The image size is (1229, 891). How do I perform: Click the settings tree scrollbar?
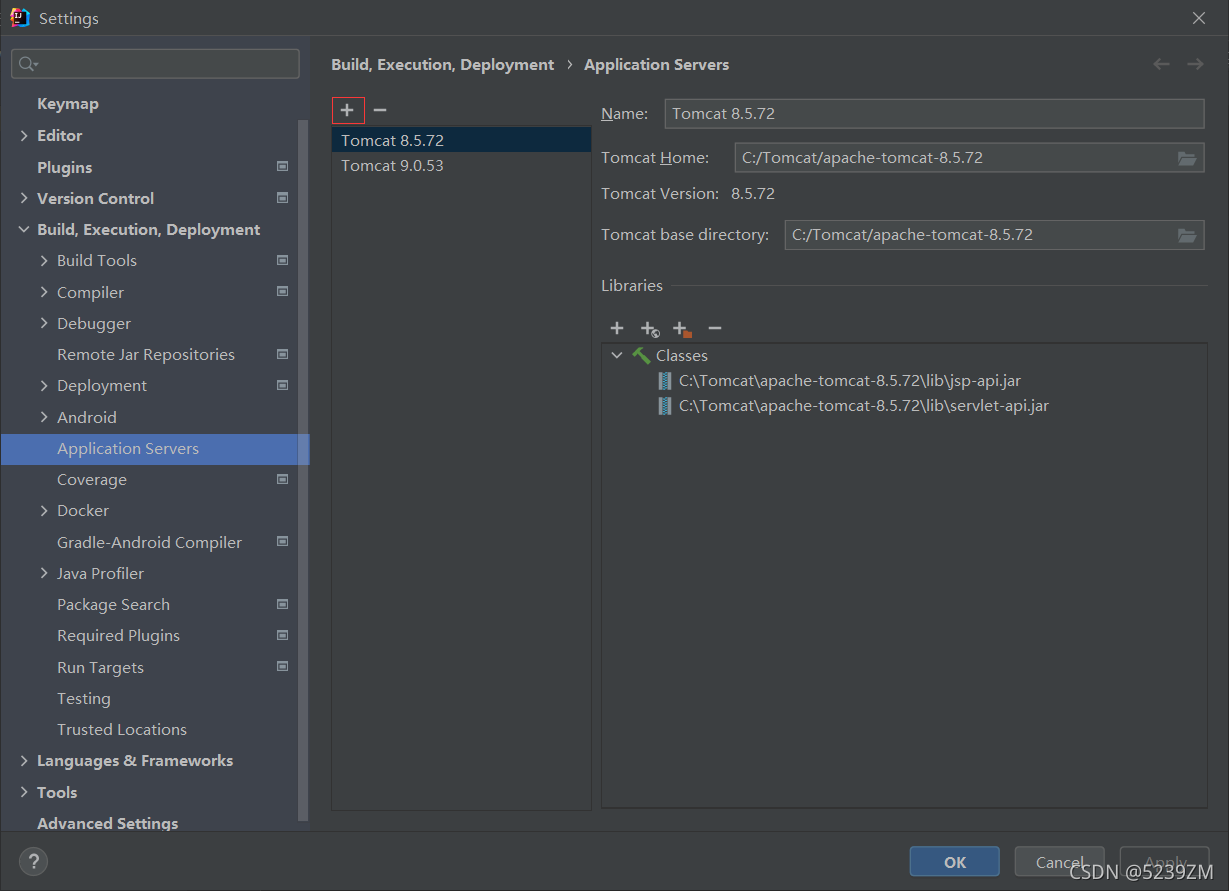pos(304,470)
